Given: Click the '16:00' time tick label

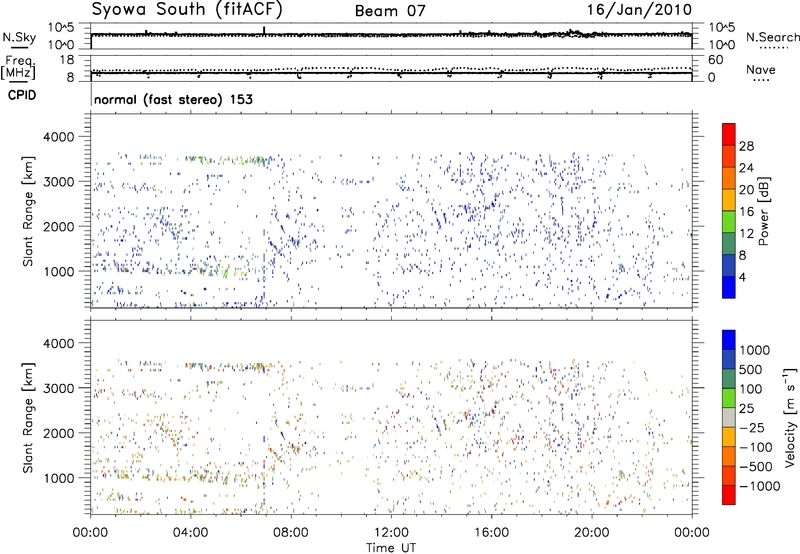Looking at the screenshot, I should click(491, 533).
